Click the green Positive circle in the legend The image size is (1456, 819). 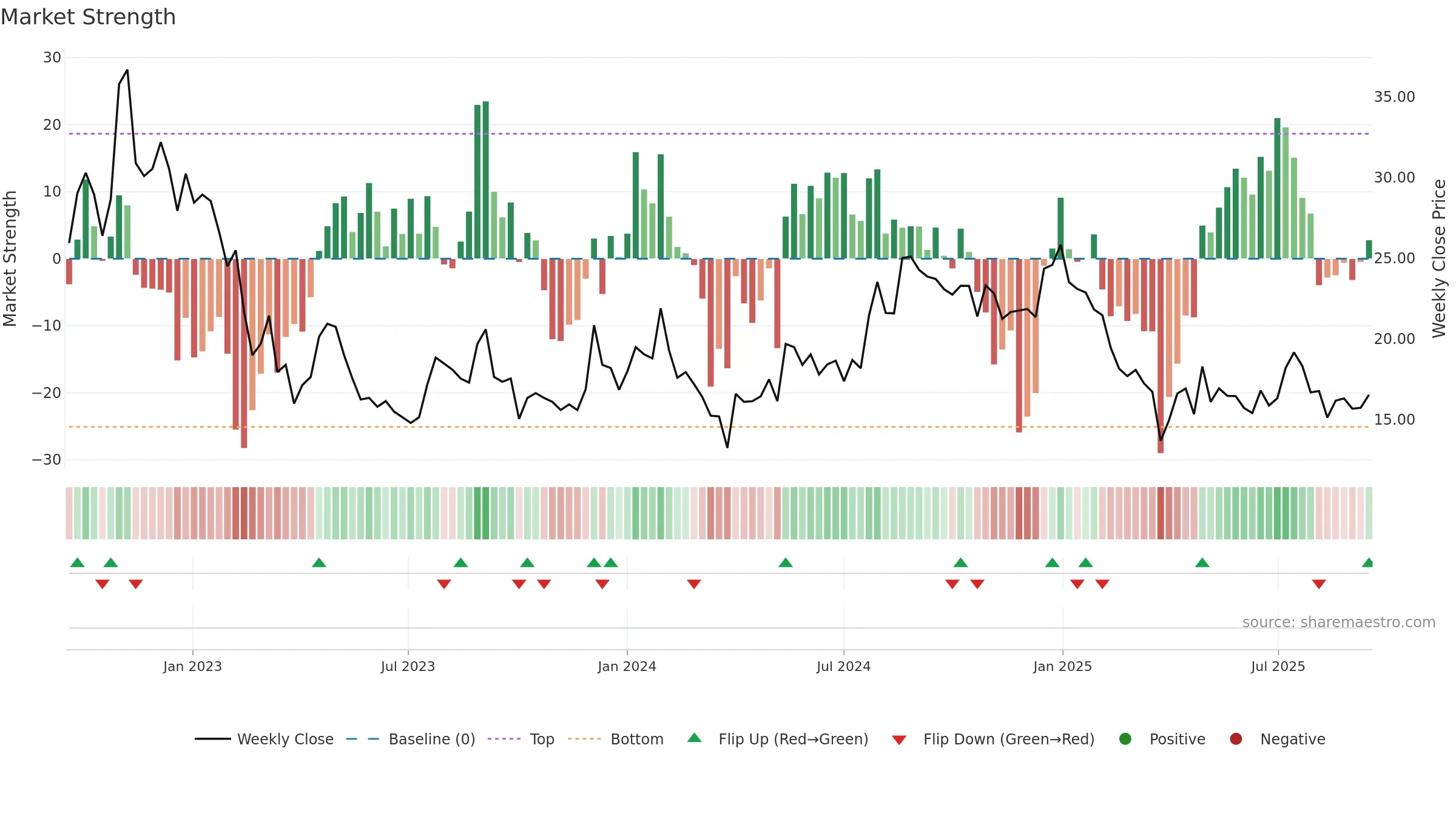[1125, 739]
